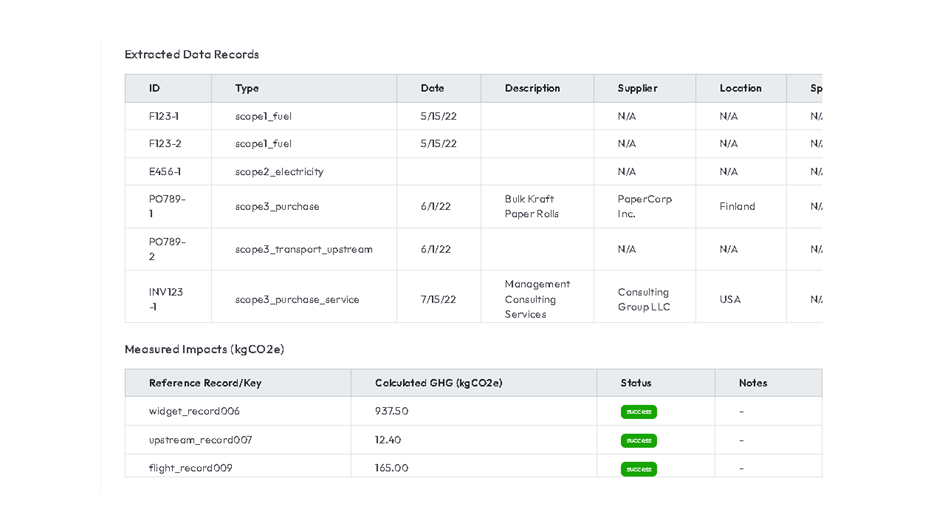Select the E456-1 record ID cell
This screenshot has width=945, height=532.
[x=165, y=172]
